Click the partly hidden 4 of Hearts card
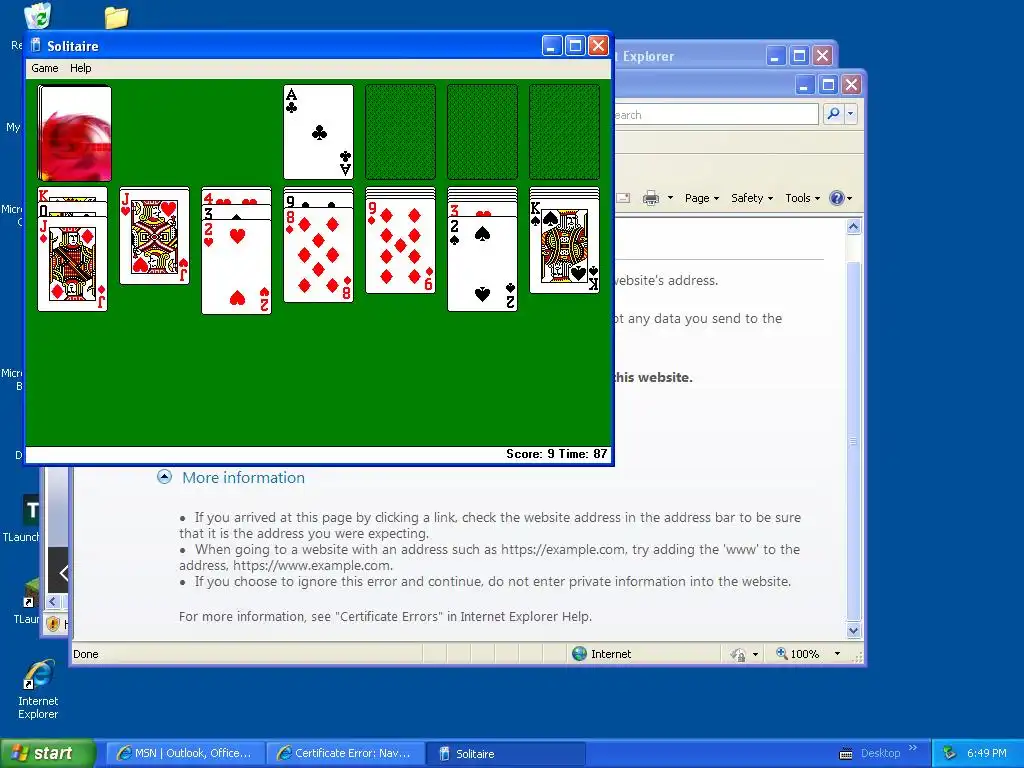Image resolution: width=1024 pixels, height=768 pixels. (x=236, y=196)
